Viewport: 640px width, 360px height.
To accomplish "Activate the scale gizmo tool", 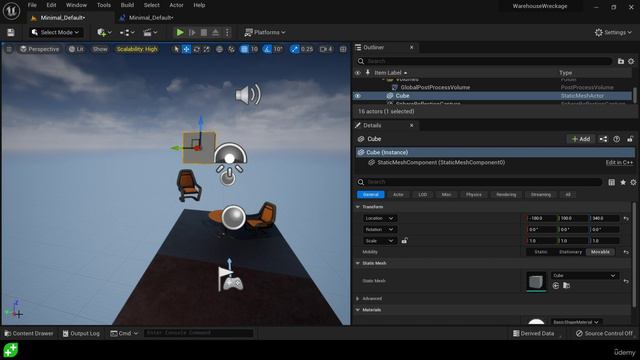I will (x=207, y=49).
